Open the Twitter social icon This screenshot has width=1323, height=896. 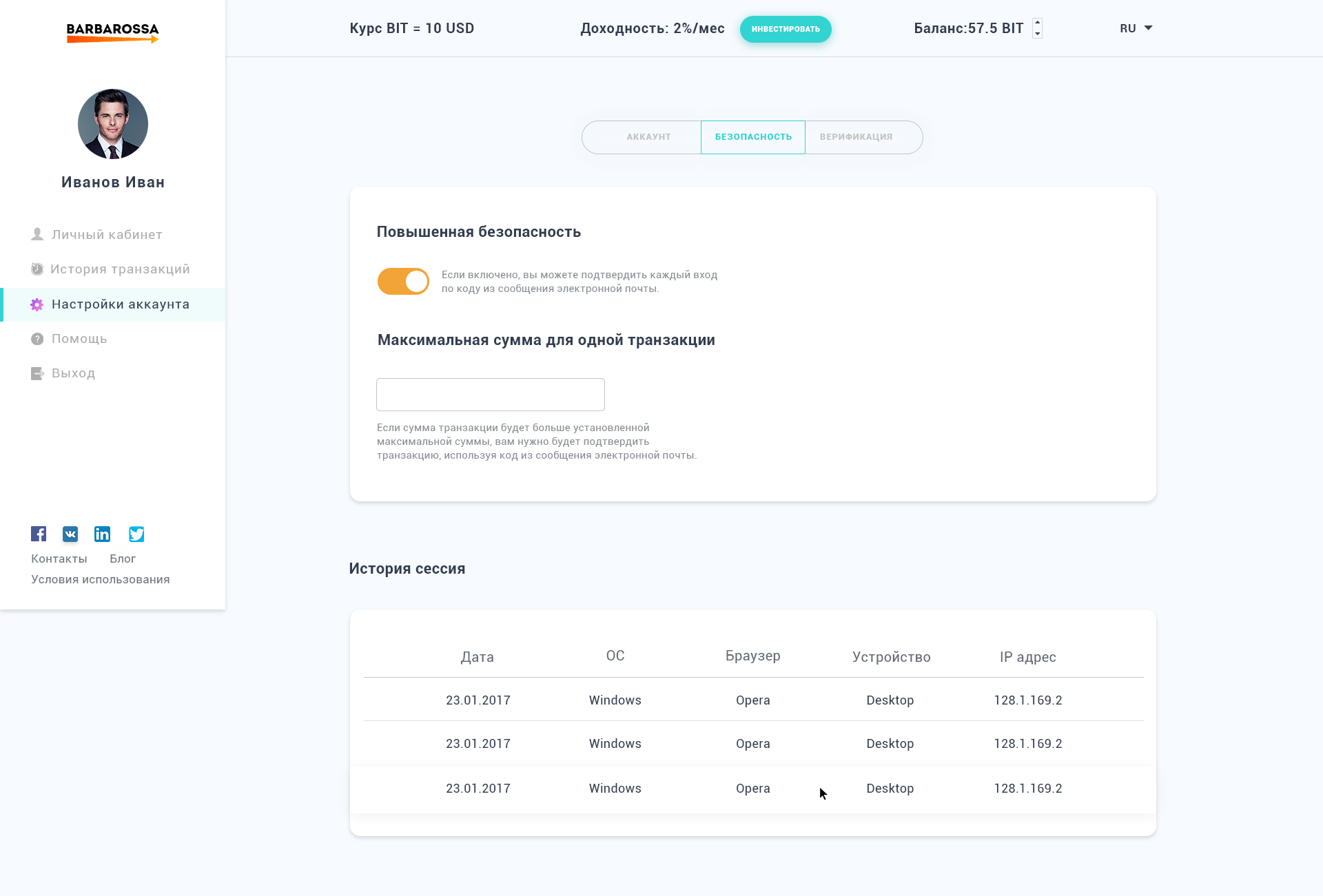click(136, 534)
